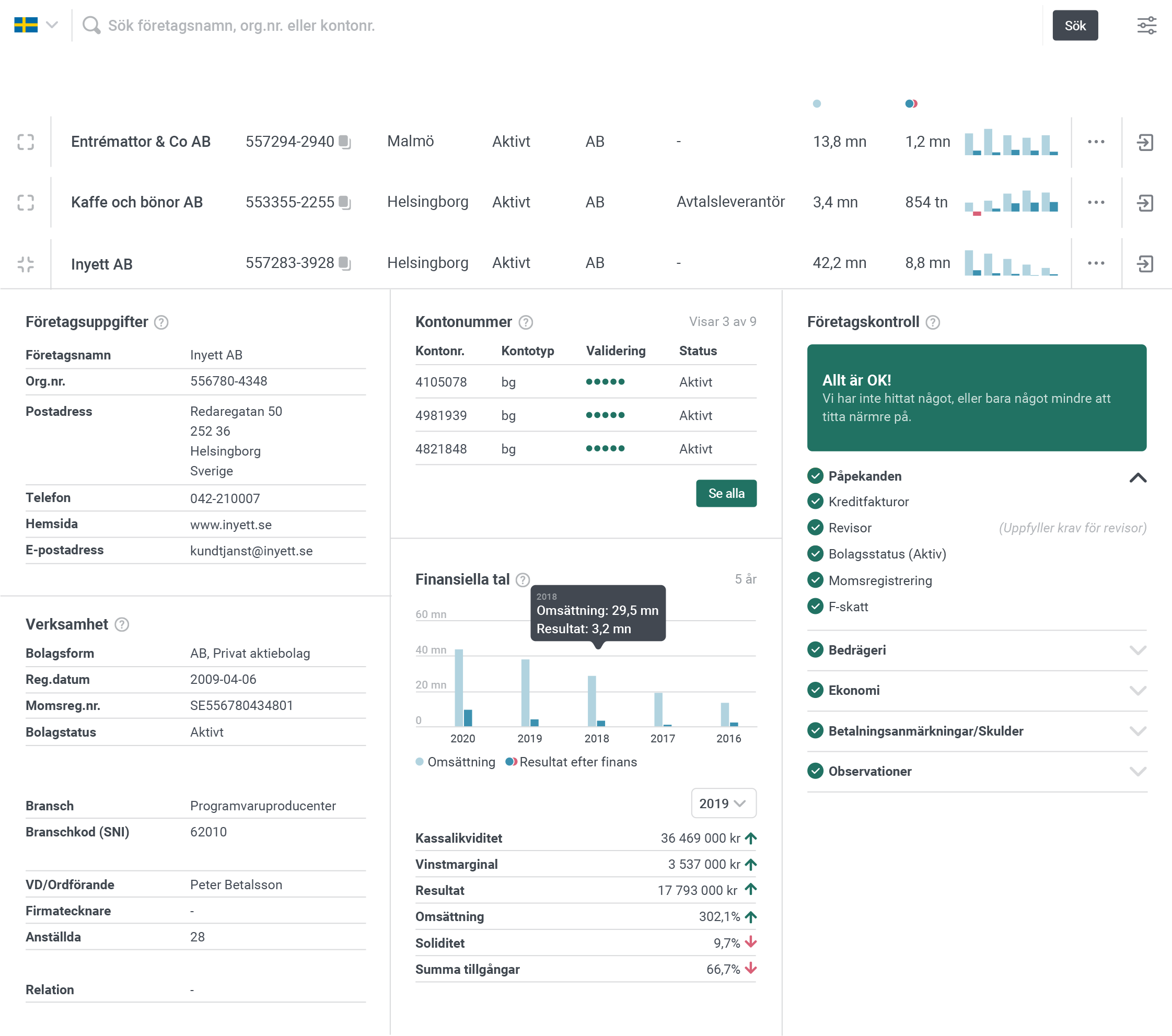Show help for Kontonummer
This screenshot has width=1172, height=1036.
click(526, 322)
